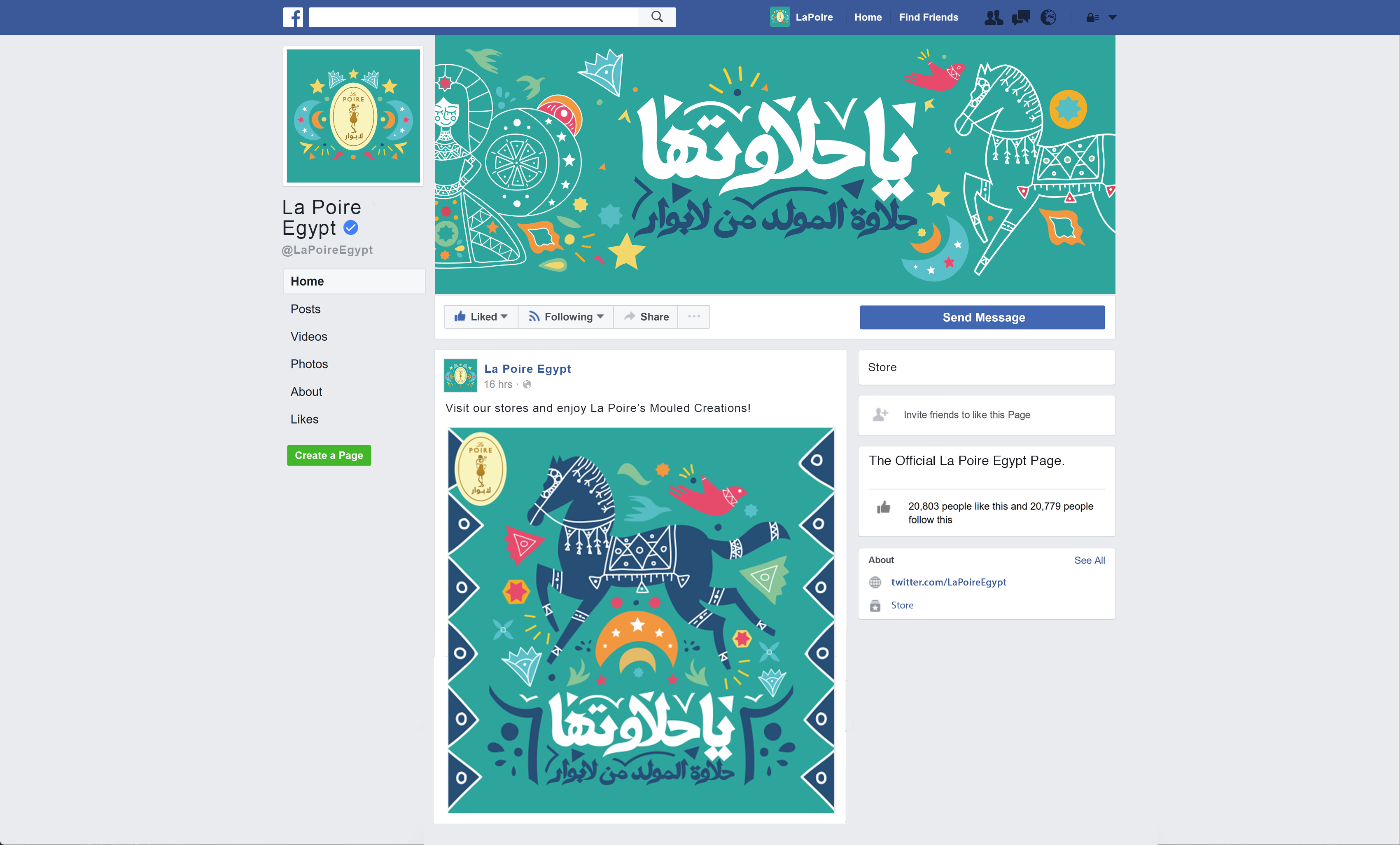Open notifications globe icon
Screen dimensions: 1400x845
(1048, 18)
